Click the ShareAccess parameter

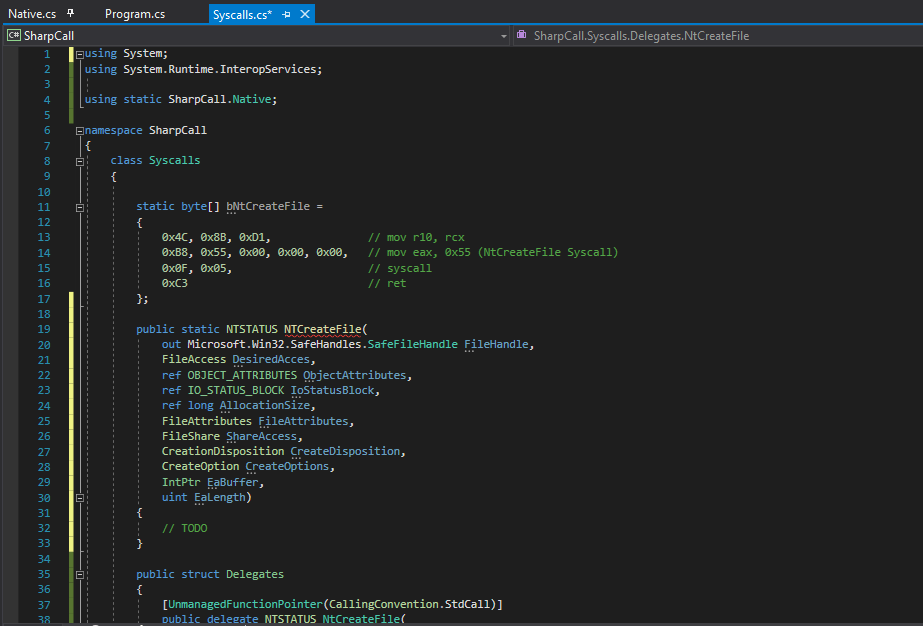pyautogui.click(x=261, y=436)
